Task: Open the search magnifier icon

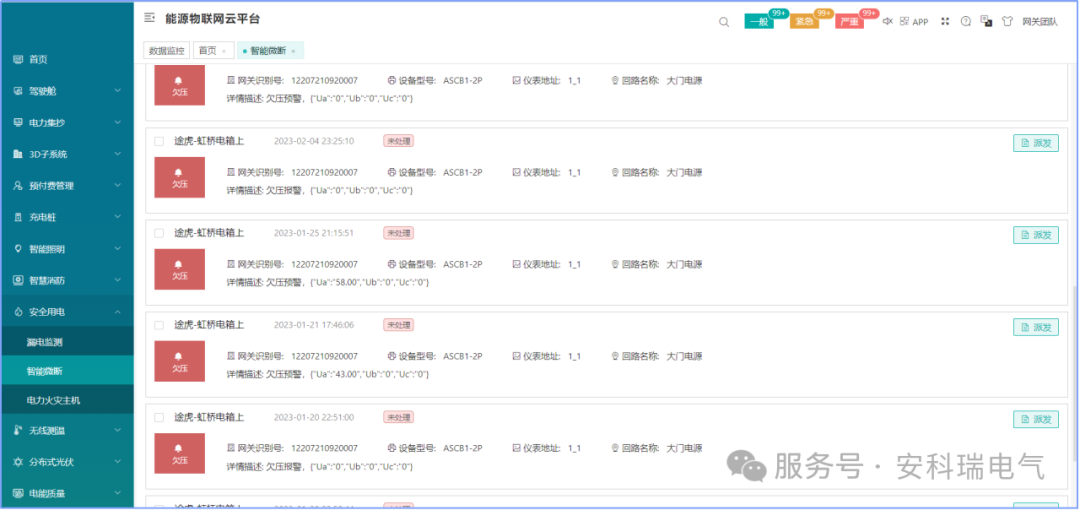Action: tap(724, 22)
